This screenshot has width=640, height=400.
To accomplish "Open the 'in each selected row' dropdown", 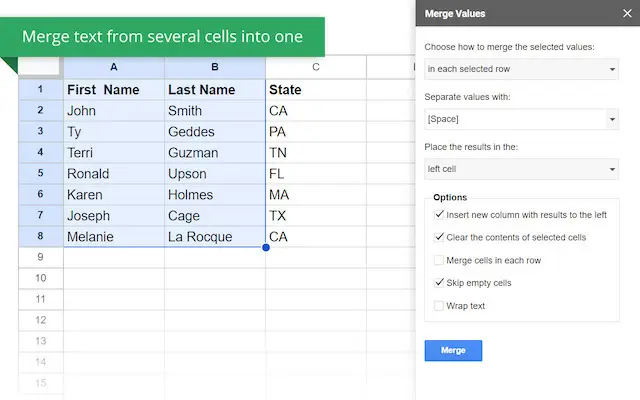I will (x=521, y=69).
